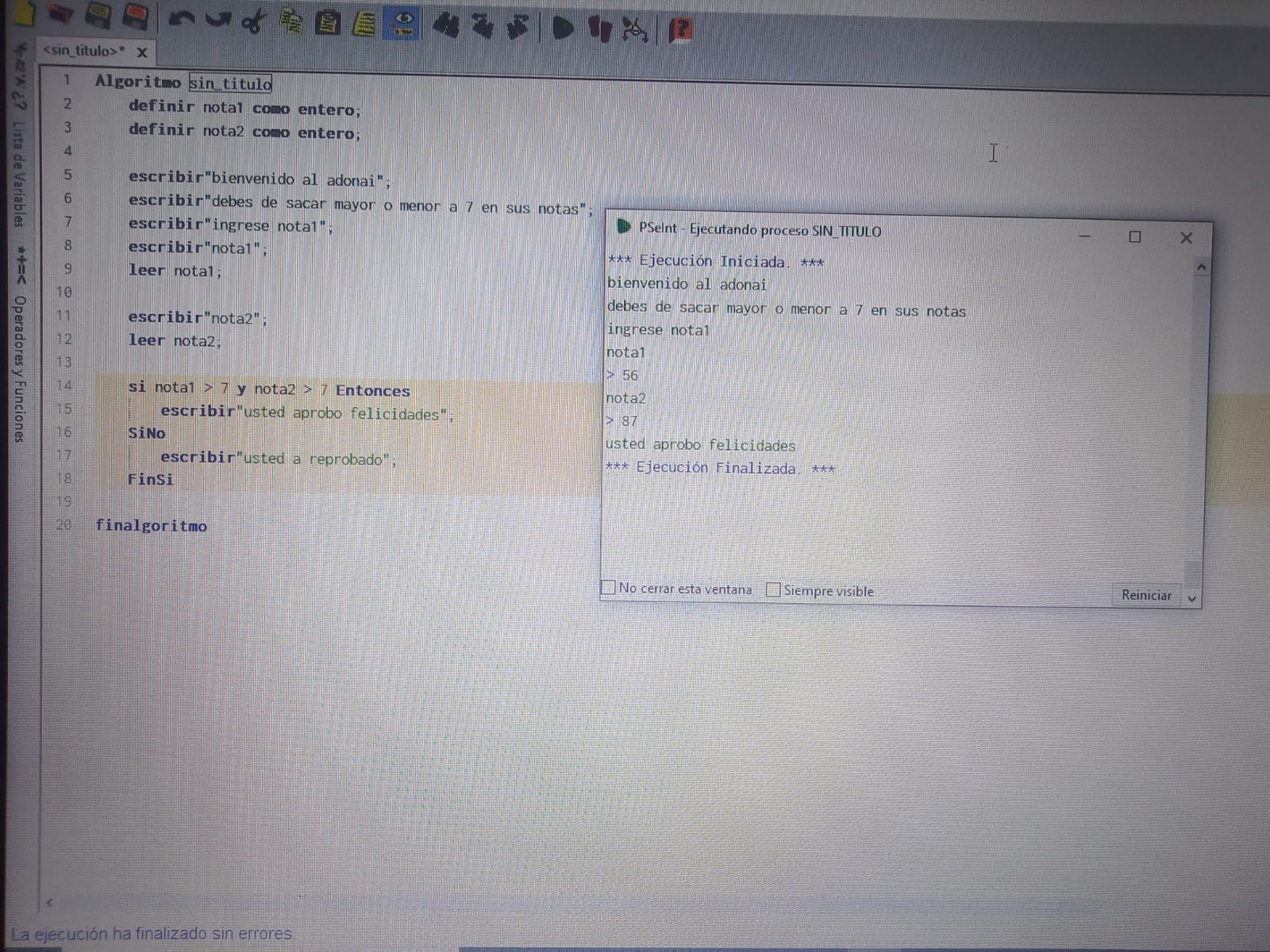
Task: Click 'sin_titulo' name on line 1
Action: pos(230,83)
